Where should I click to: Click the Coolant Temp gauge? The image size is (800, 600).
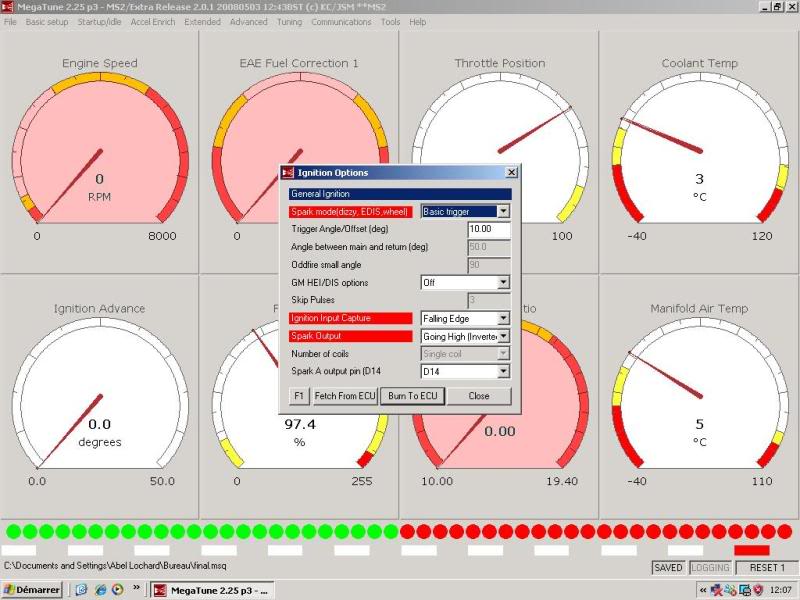click(x=699, y=148)
